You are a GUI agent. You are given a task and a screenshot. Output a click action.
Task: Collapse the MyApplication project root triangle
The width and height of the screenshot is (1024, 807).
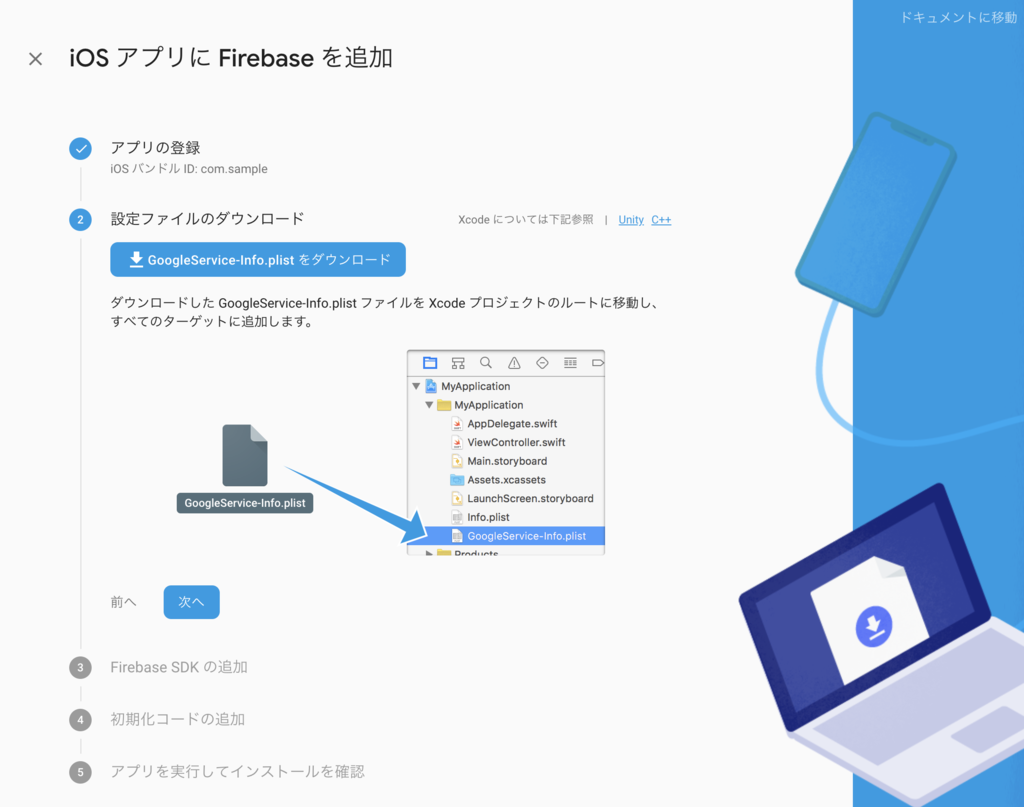[x=416, y=387]
